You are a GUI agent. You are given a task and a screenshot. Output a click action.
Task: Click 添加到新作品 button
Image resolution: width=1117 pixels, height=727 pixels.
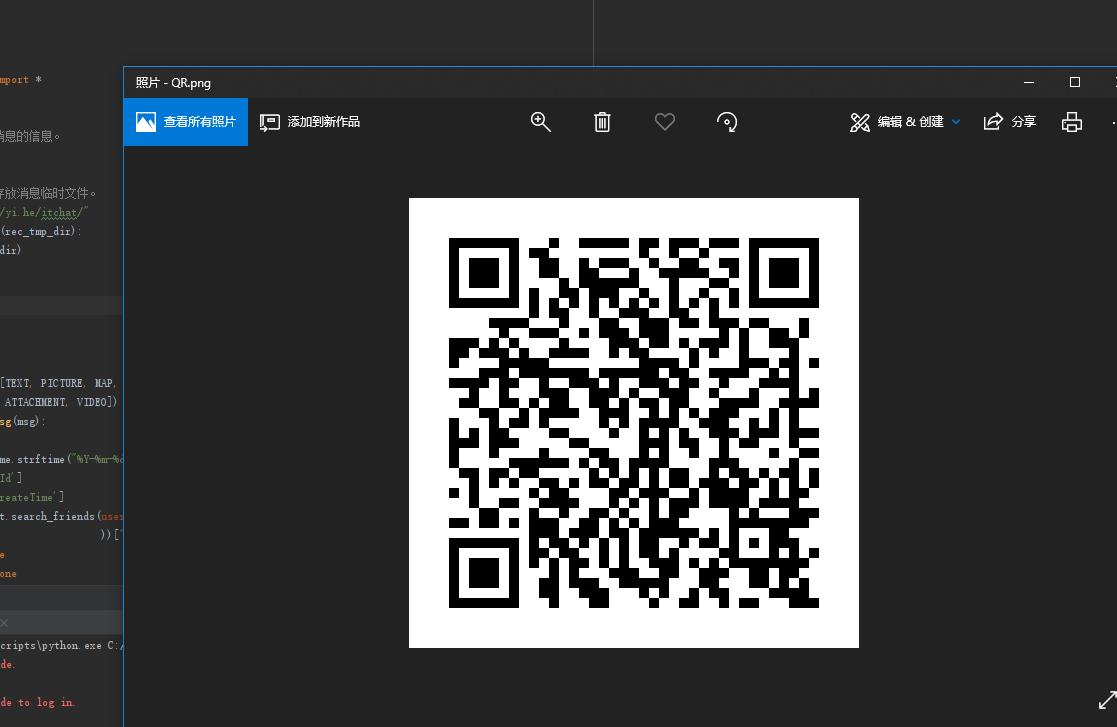310,122
